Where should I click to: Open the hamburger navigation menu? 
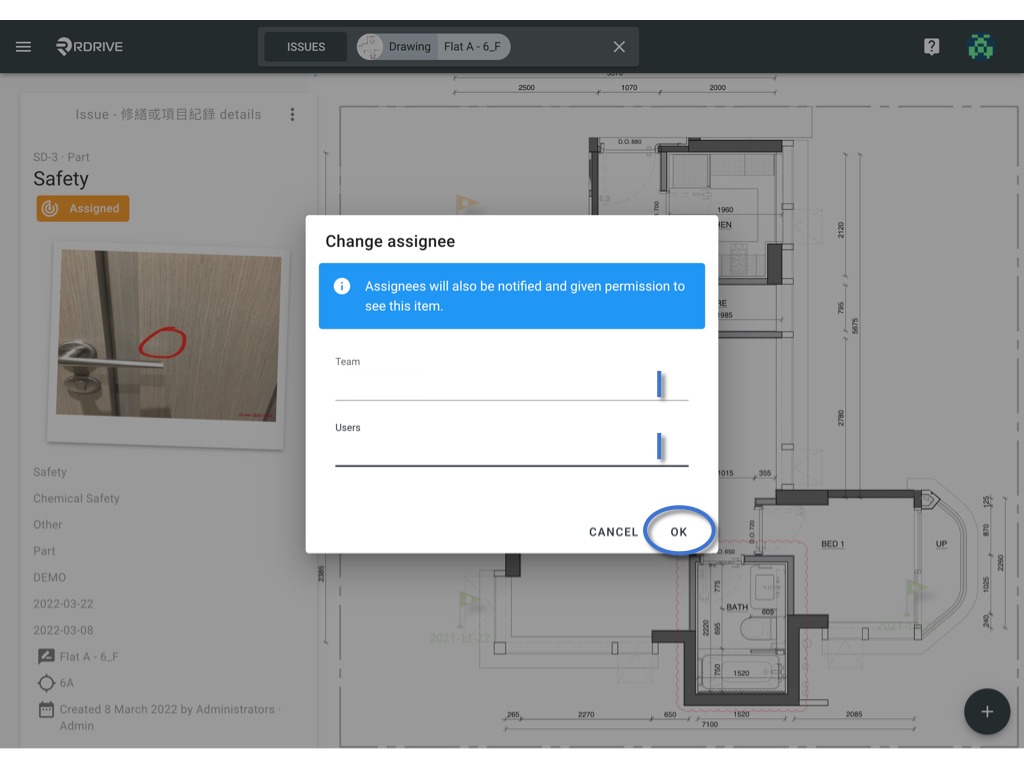(x=24, y=46)
